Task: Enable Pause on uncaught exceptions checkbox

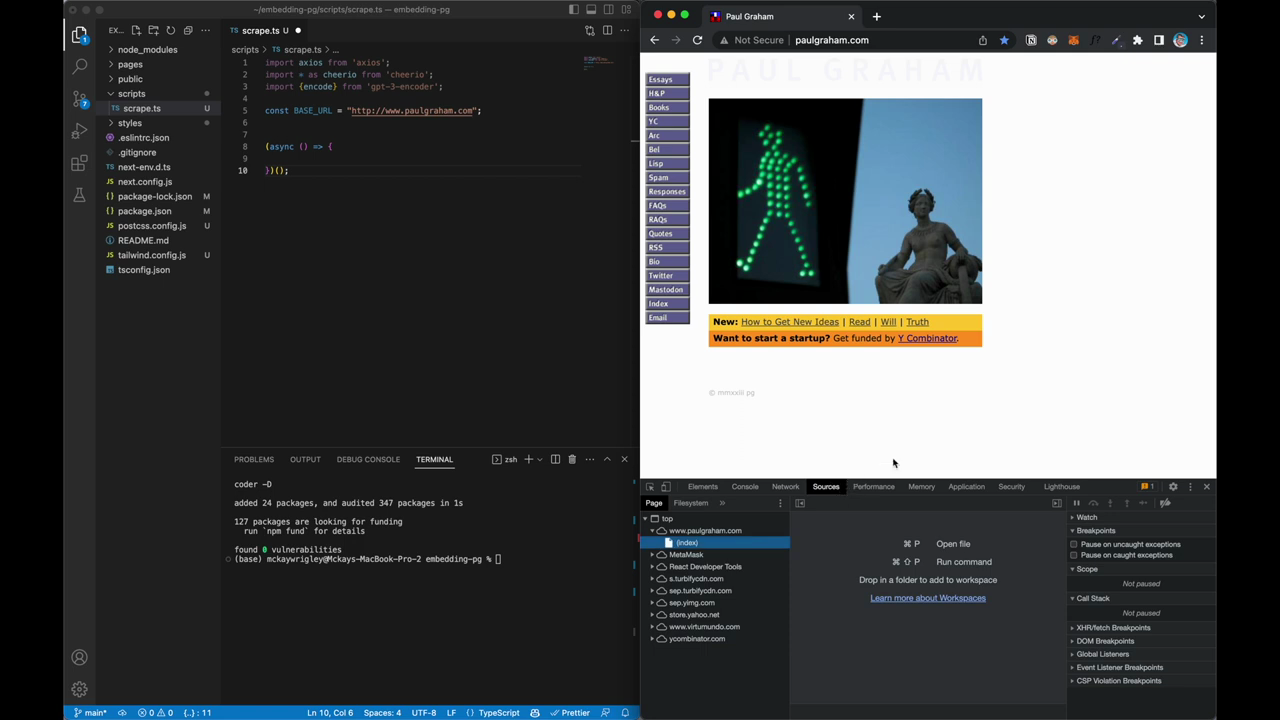Action: tap(1074, 544)
